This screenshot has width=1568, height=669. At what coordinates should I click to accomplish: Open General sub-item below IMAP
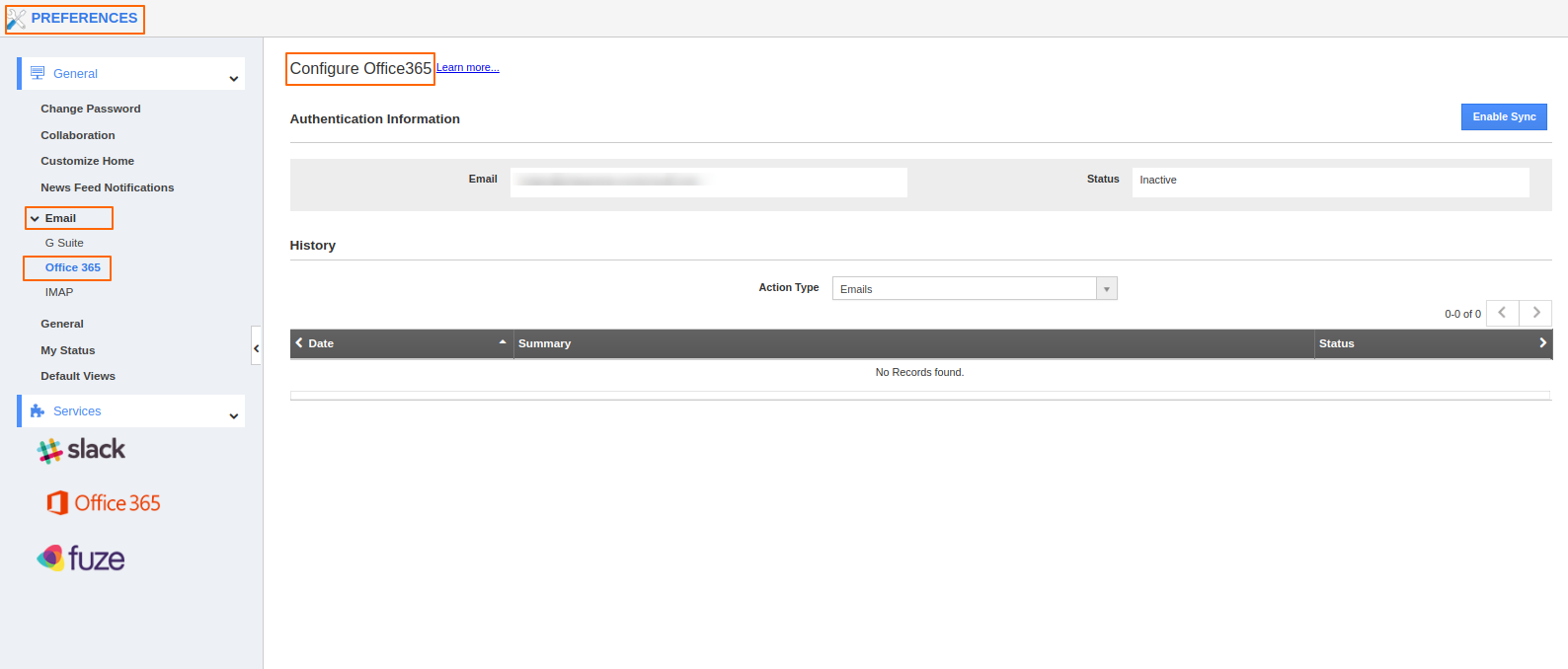pos(62,324)
